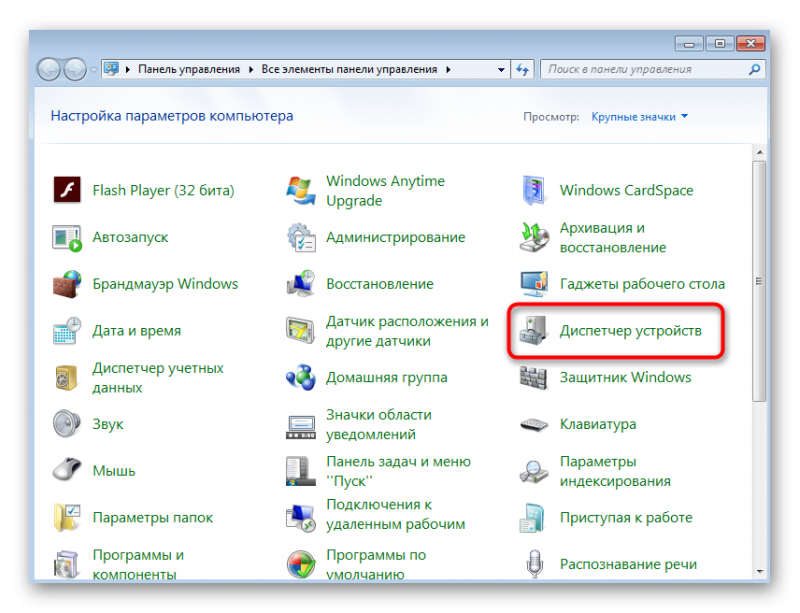The image size is (800, 613).
Task: Click the Приступая к работе icon
Action: pos(534,518)
